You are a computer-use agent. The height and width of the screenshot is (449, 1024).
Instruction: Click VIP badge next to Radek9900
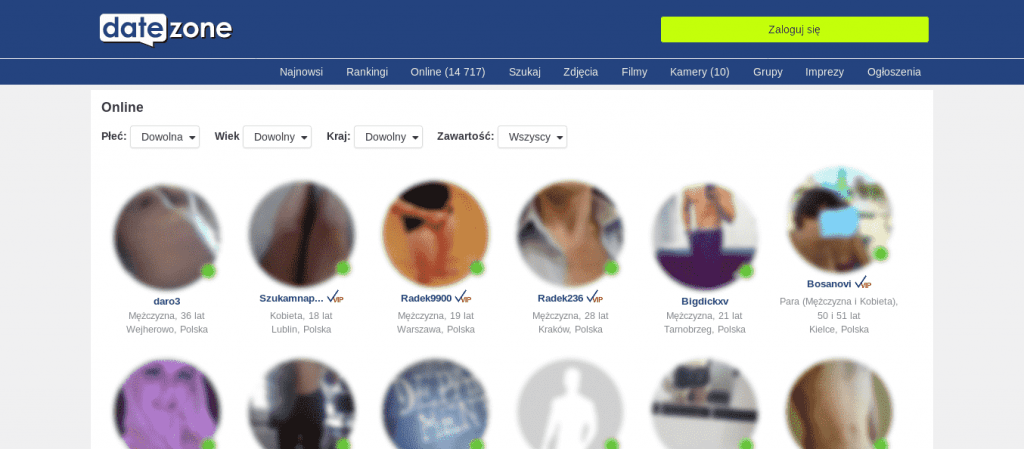click(x=463, y=298)
